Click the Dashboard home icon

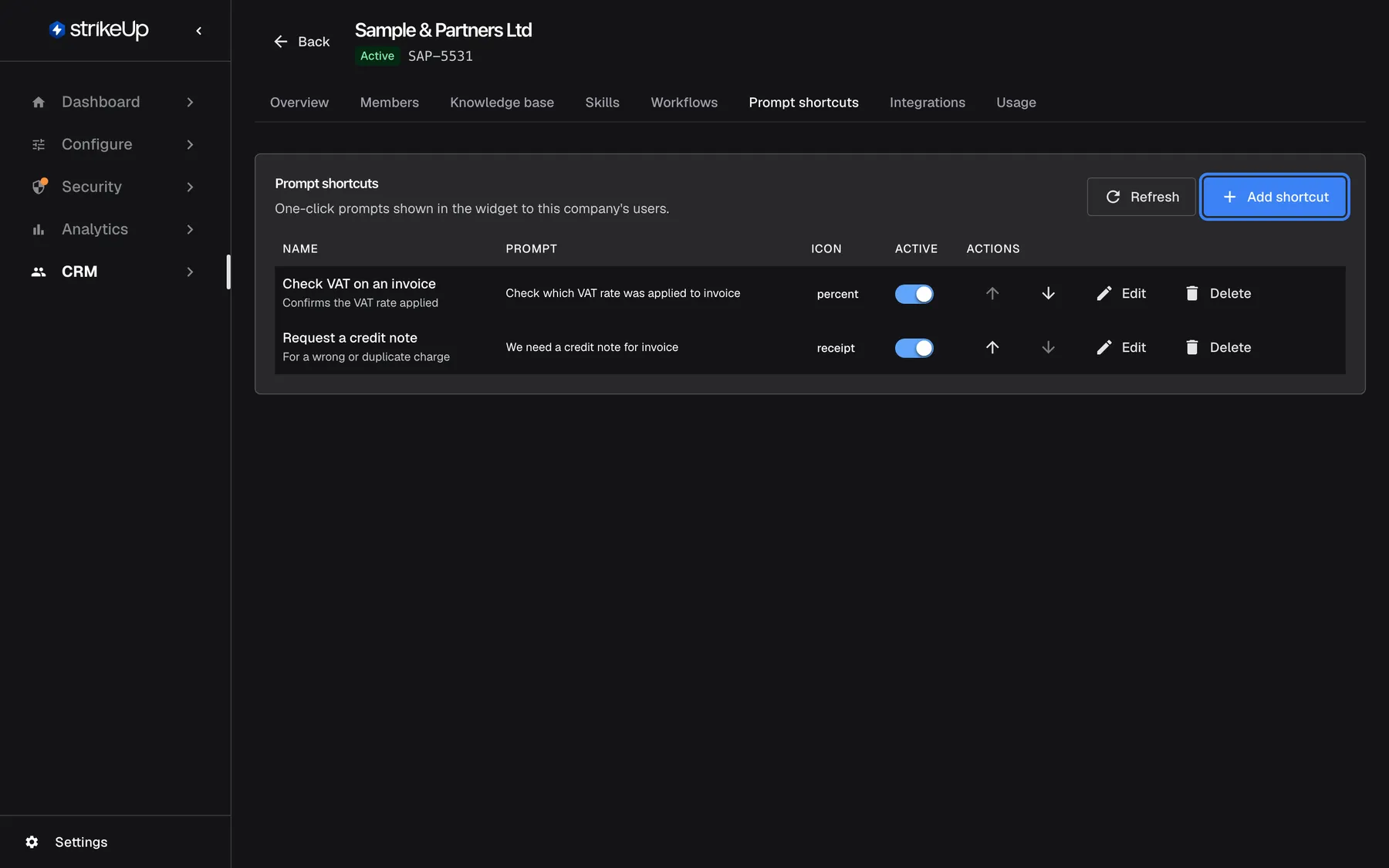click(39, 102)
